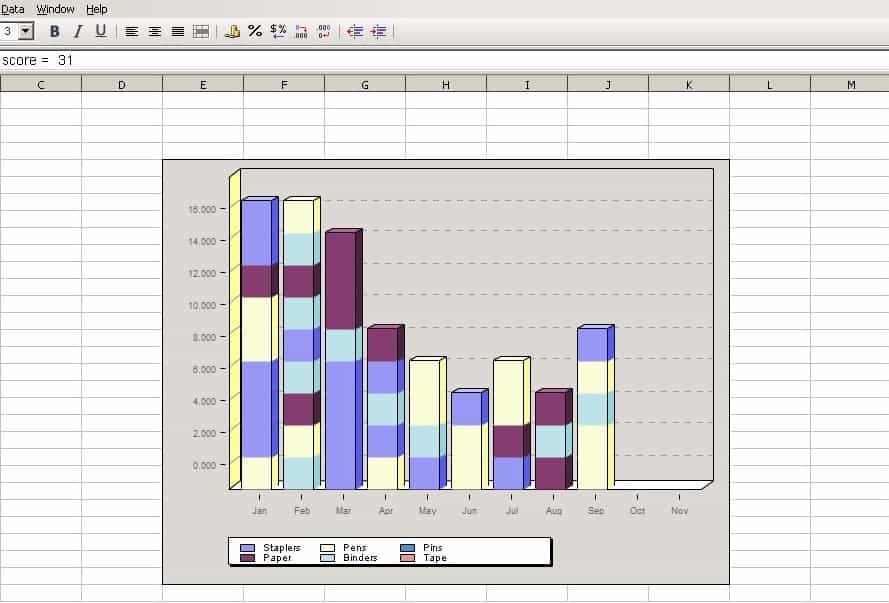
Task: Click the decrease indent icon
Action: pos(355,31)
